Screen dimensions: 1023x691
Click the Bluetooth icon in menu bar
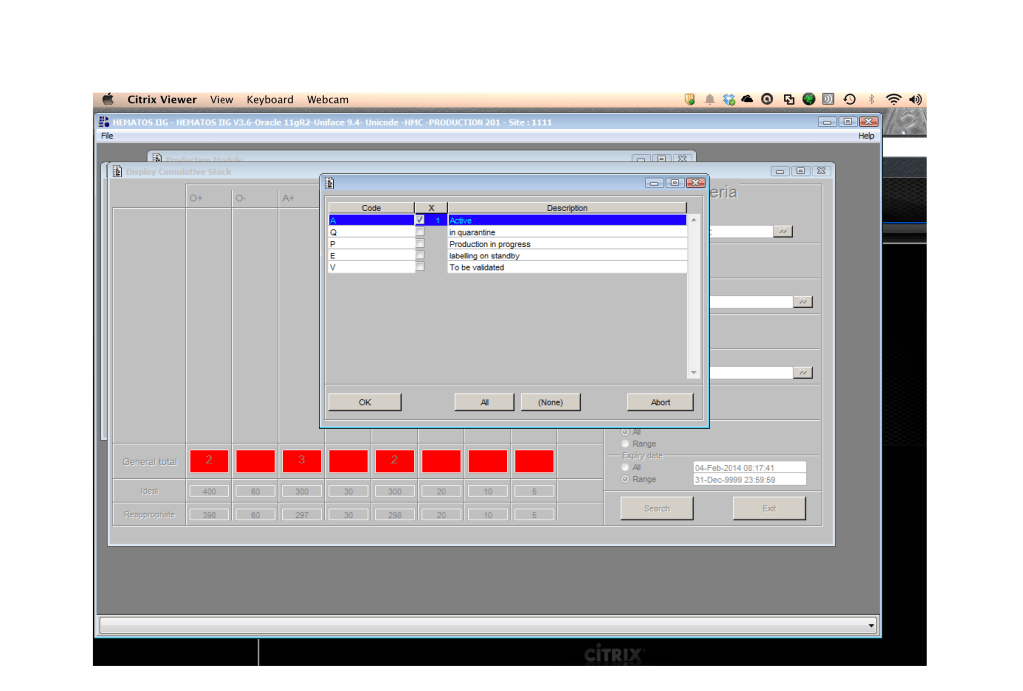(x=871, y=99)
